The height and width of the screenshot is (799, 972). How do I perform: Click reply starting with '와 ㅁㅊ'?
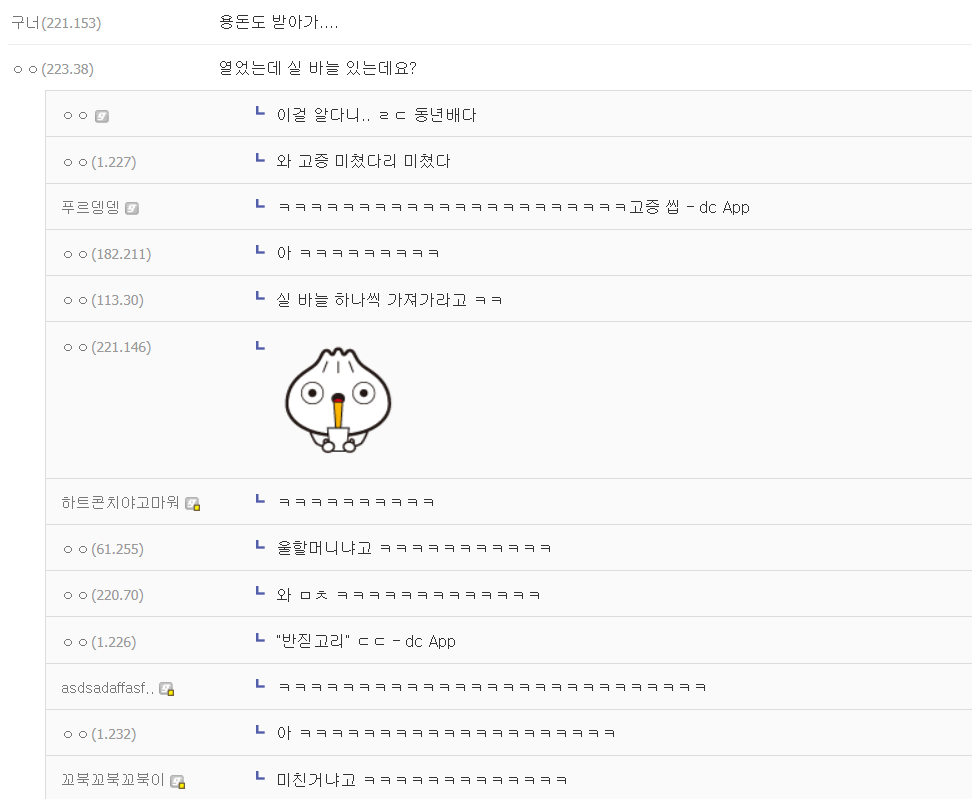[x=408, y=595]
